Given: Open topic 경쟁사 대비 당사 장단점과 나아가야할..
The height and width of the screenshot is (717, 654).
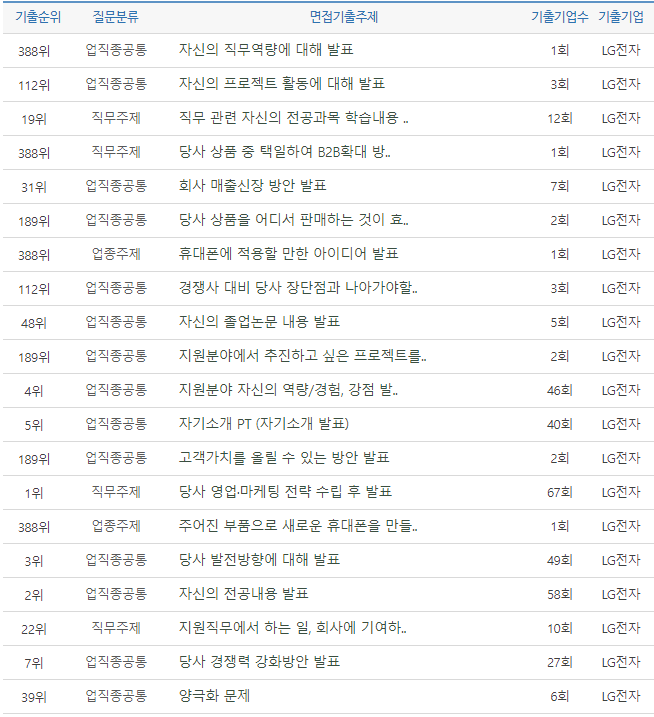Looking at the screenshot, I should click(x=298, y=288).
